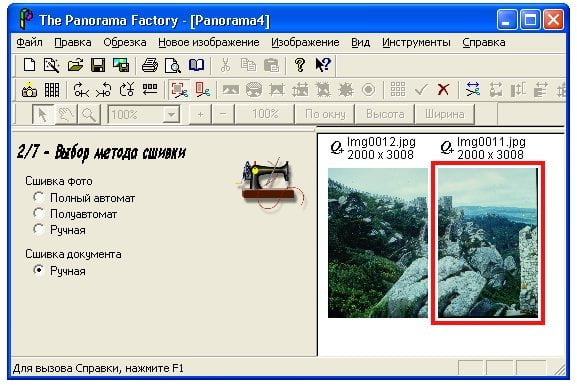Click the red X cancel icon
Viewport: 577px width, 386px height.
point(443,89)
